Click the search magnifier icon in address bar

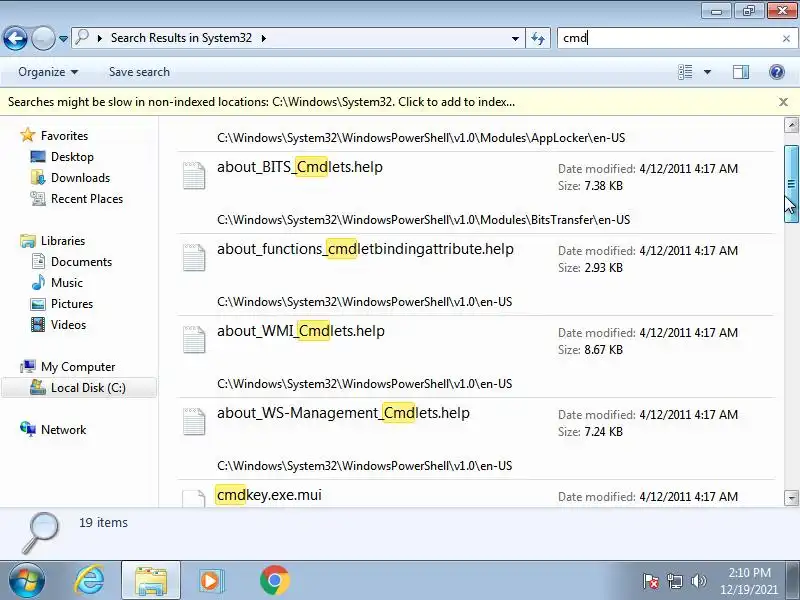tap(82, 38)
